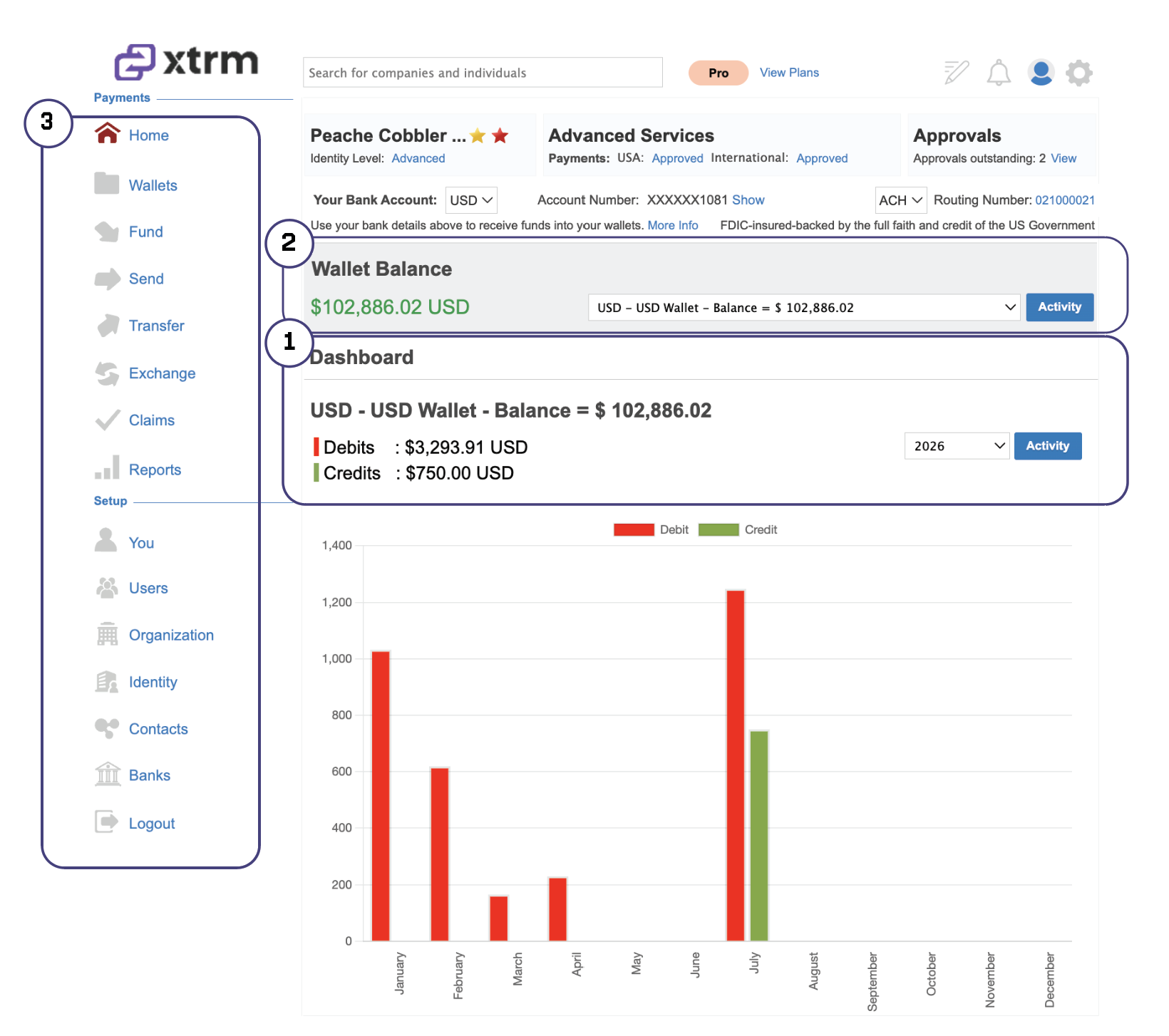The width and height of the screenshot is (1169, 1036).
Task: Click the July green credit bar
Action: (x=759, y=836)
